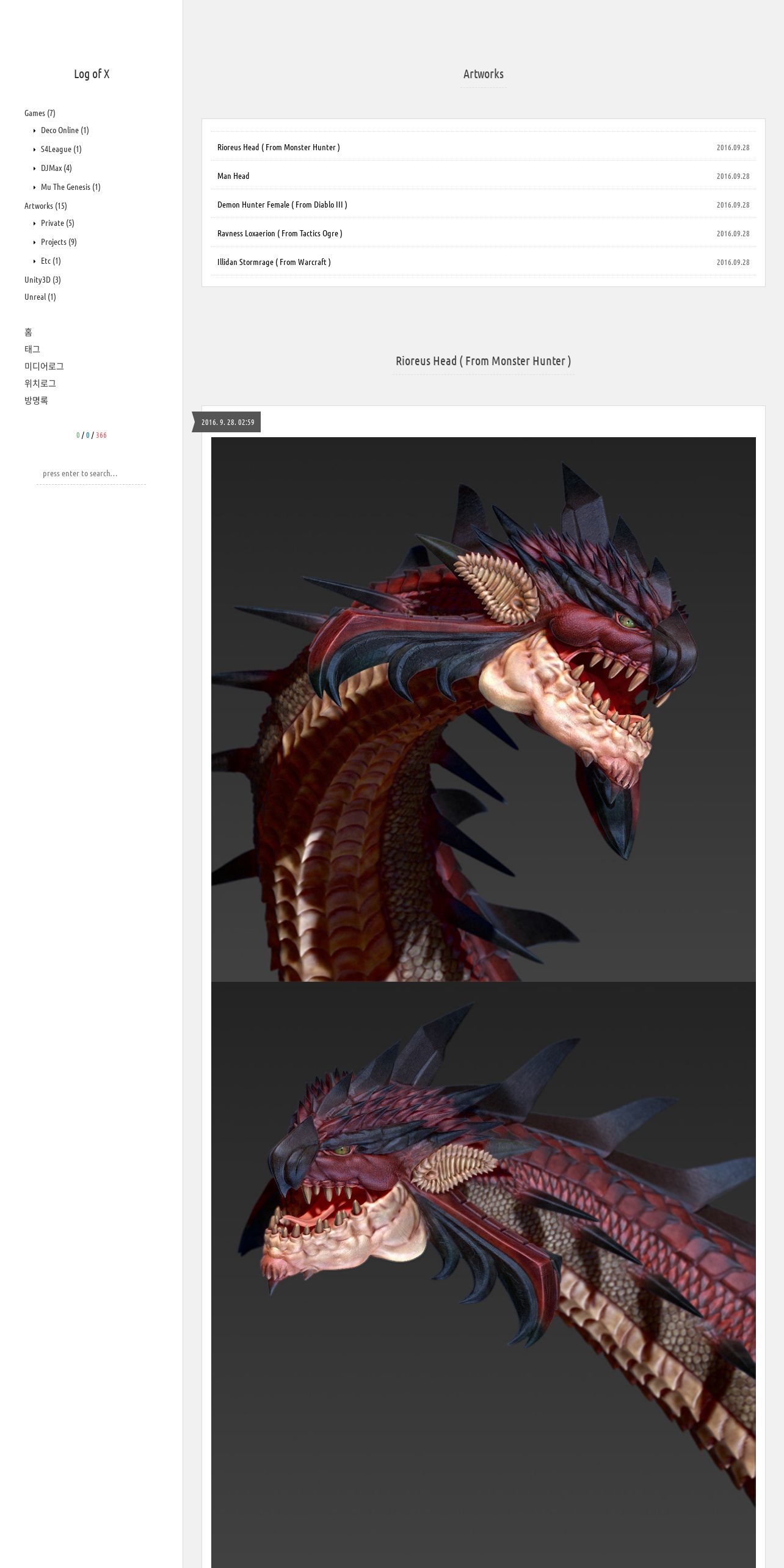Viewport: 784px width, 1568px height.
Task: Go to 방명록 menu item
Action: pyautogui.click(x=36, y=401)
